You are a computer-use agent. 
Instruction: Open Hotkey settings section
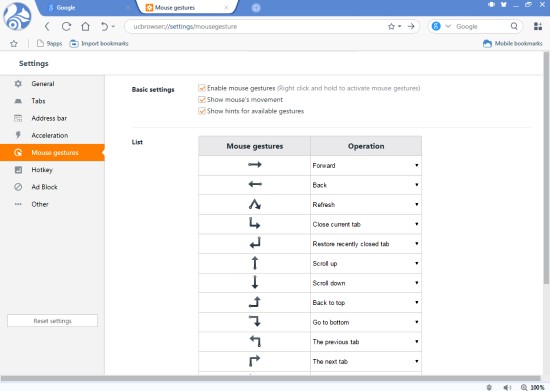[52, 170]
